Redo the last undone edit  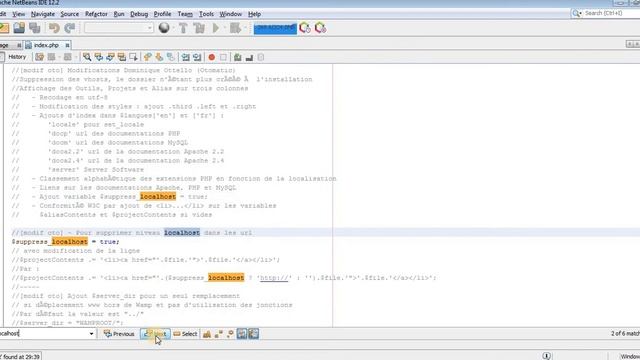tap(70, 28)
